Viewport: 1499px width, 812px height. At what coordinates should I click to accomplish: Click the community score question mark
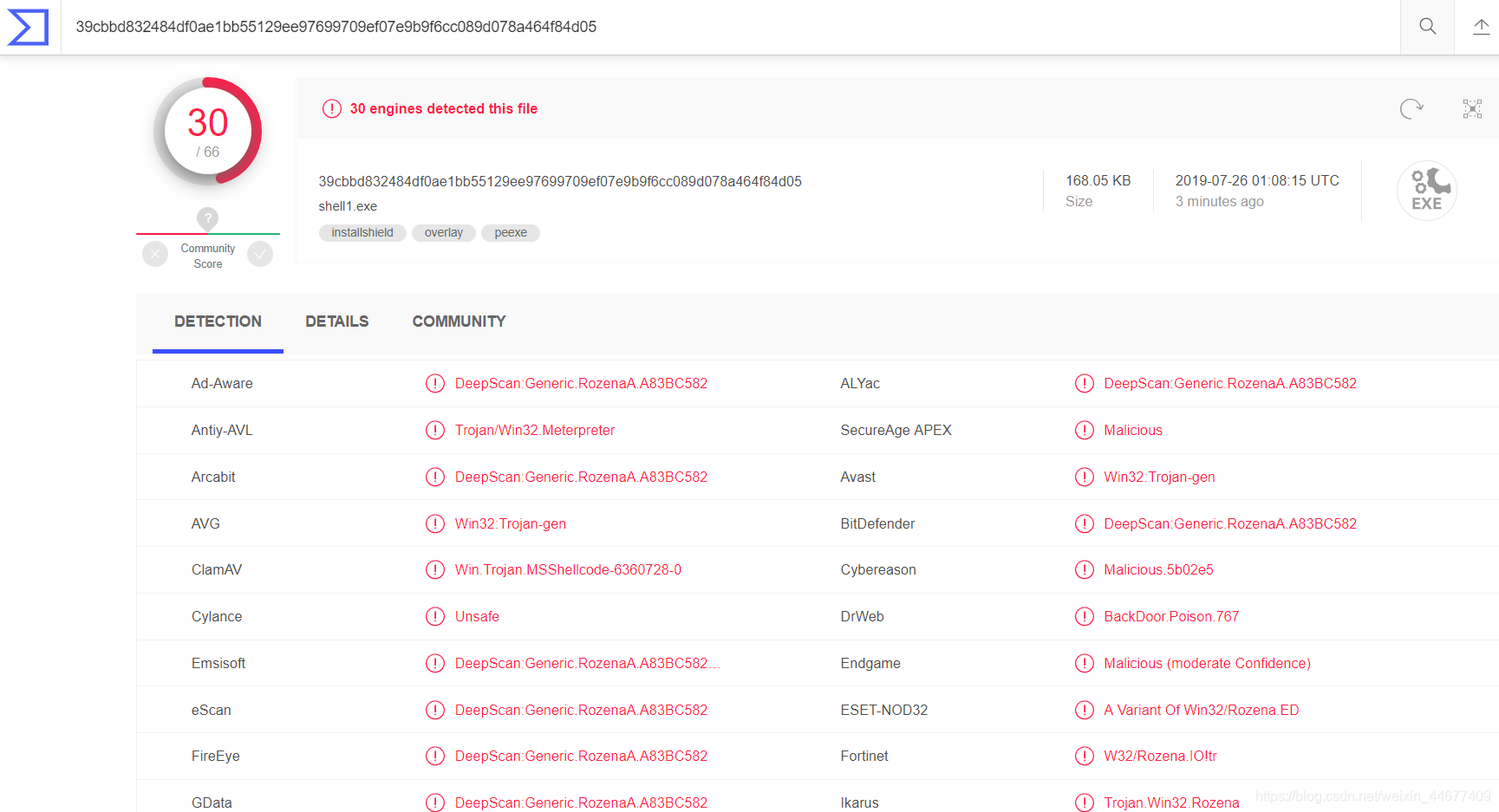(207, 218)
